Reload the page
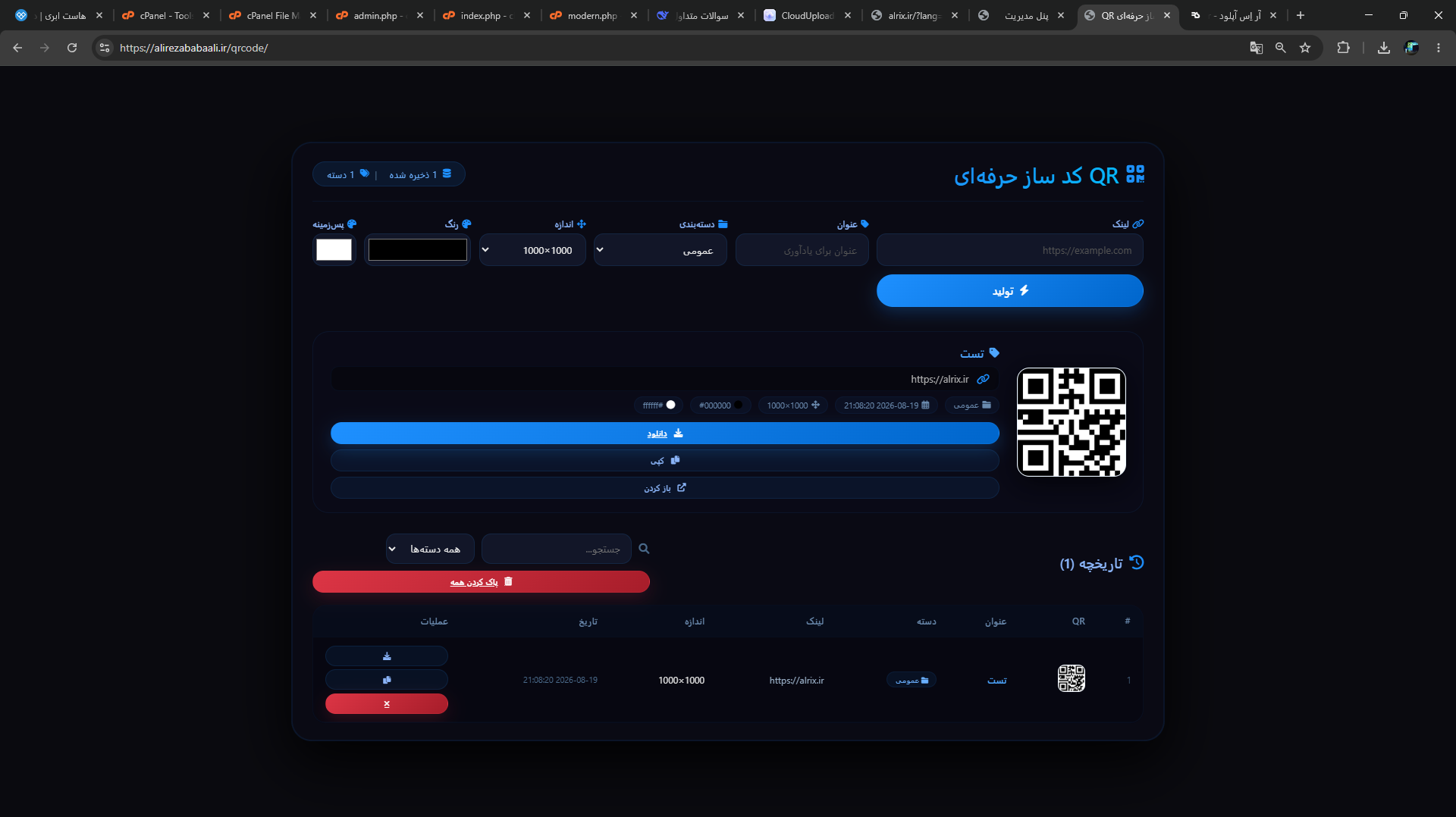Viewport: 1456px width, 817px height. coord(72,48)
